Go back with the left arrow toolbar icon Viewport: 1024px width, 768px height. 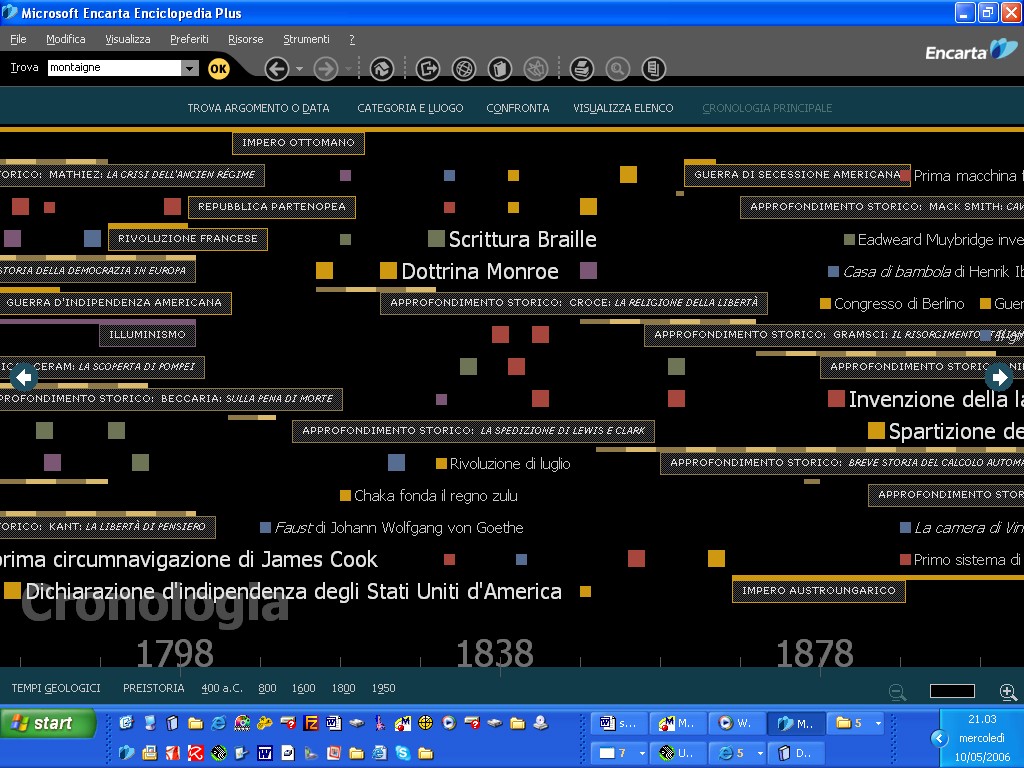pyautogui.click(x=277, y=69)
